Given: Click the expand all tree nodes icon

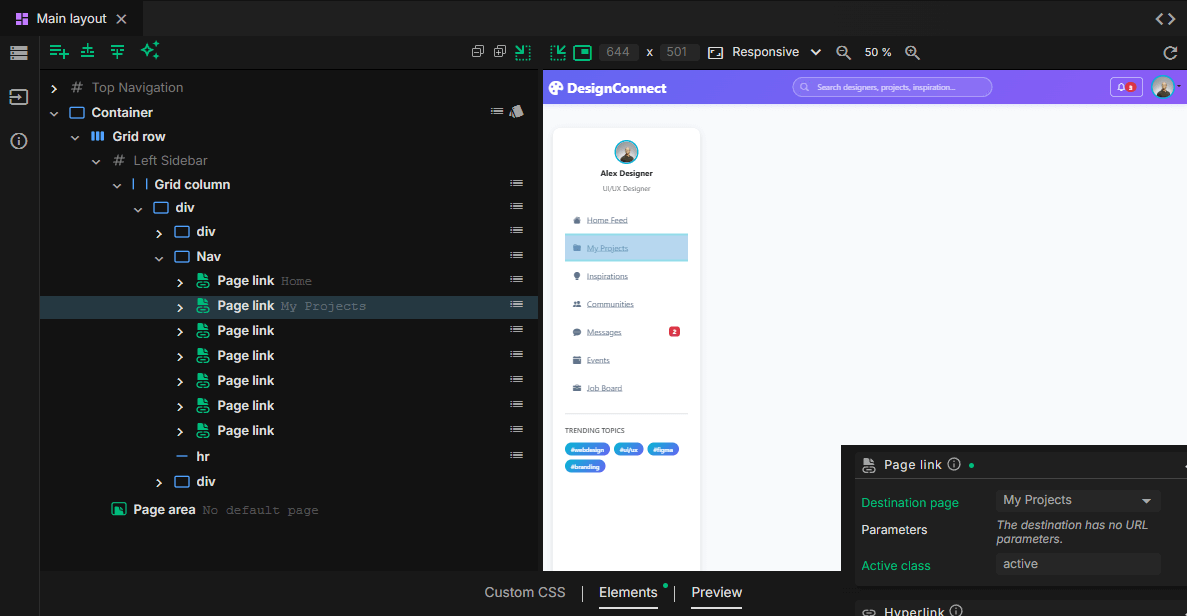Looking at the screenshot, I should (500, 52).
